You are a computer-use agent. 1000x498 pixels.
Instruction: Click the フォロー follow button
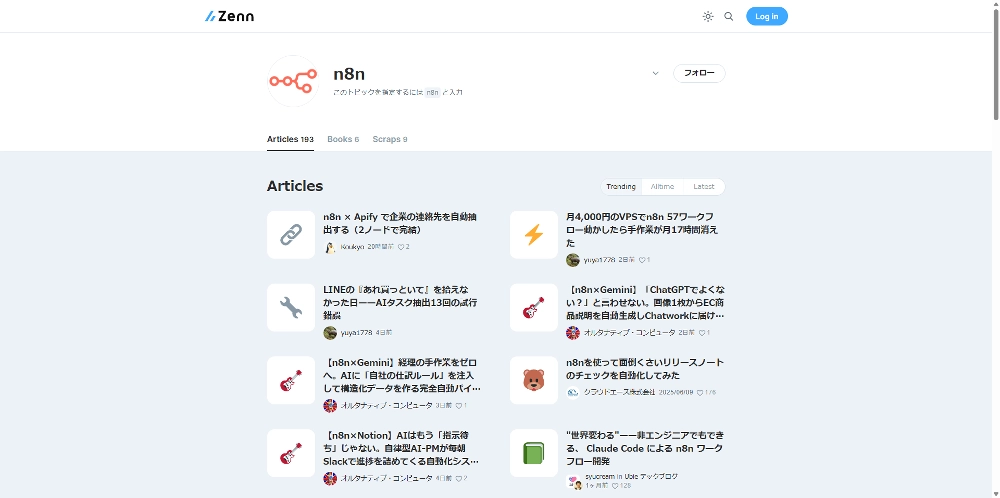tap(699, 73)
